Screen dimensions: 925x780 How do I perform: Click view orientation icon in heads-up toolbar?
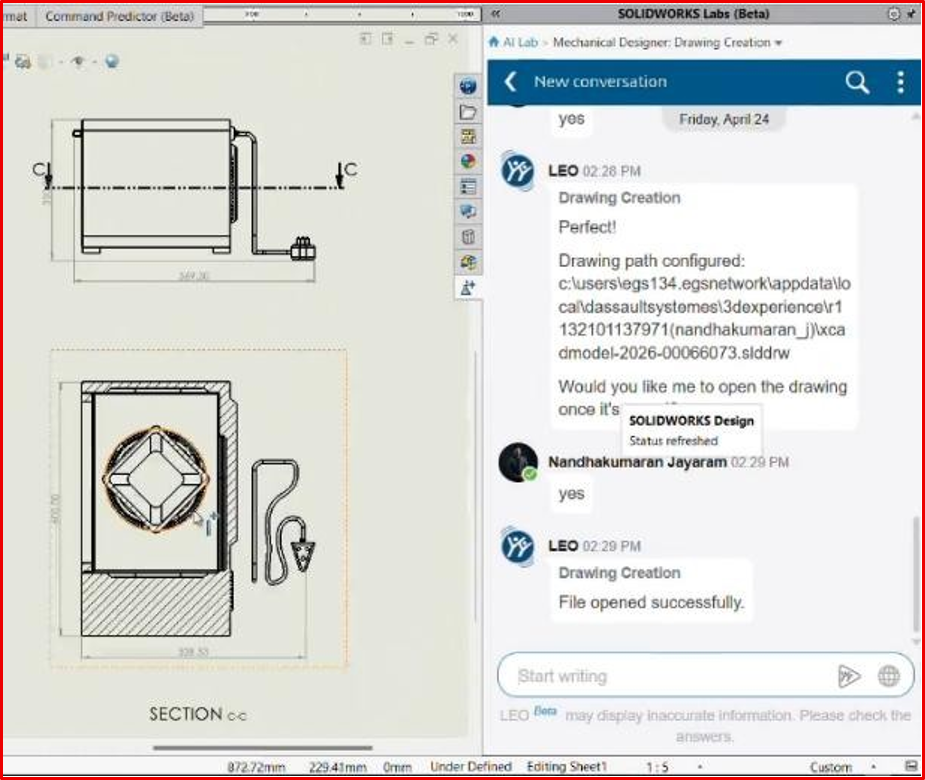click(24, 61)
